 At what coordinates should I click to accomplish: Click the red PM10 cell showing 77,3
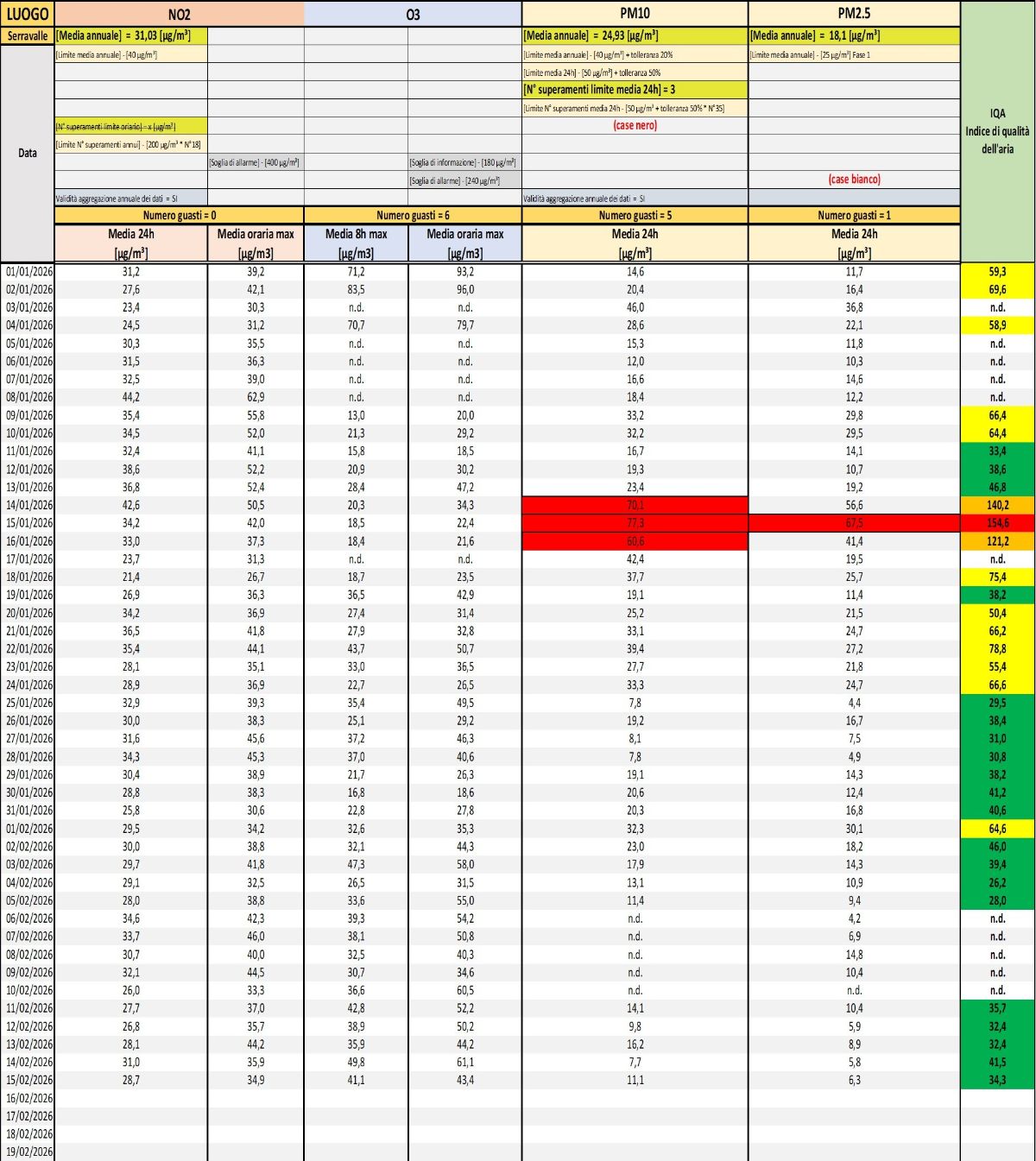click(x=635, y=523)
